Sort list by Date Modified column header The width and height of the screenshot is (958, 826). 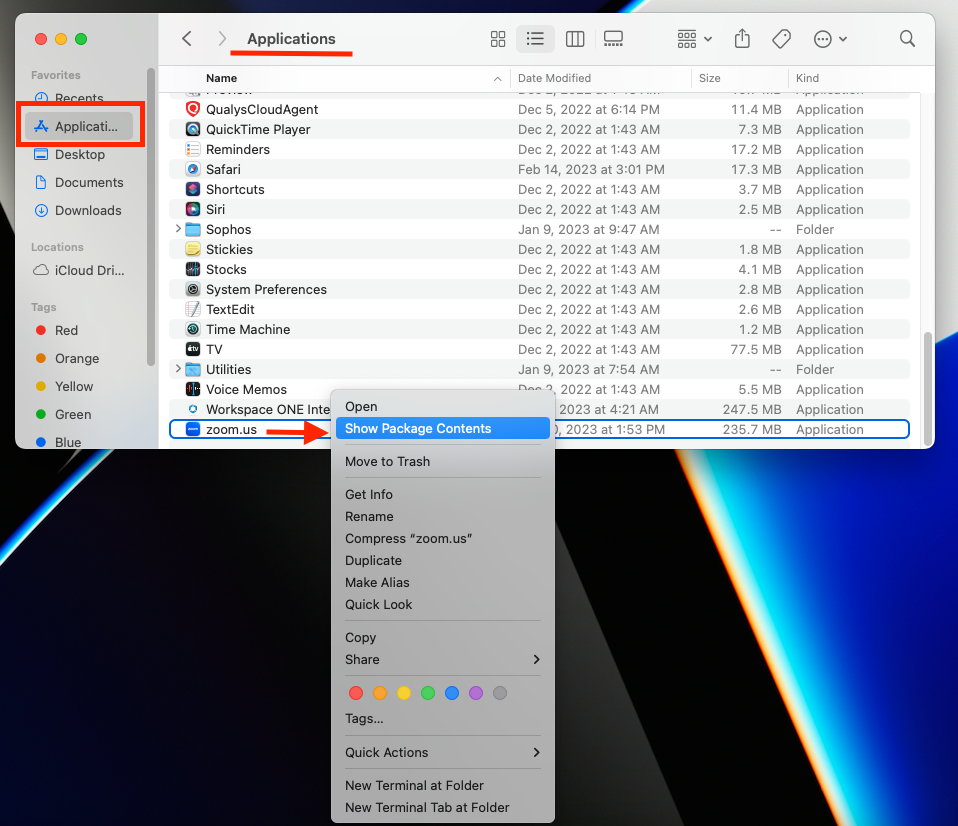[554, 78]
